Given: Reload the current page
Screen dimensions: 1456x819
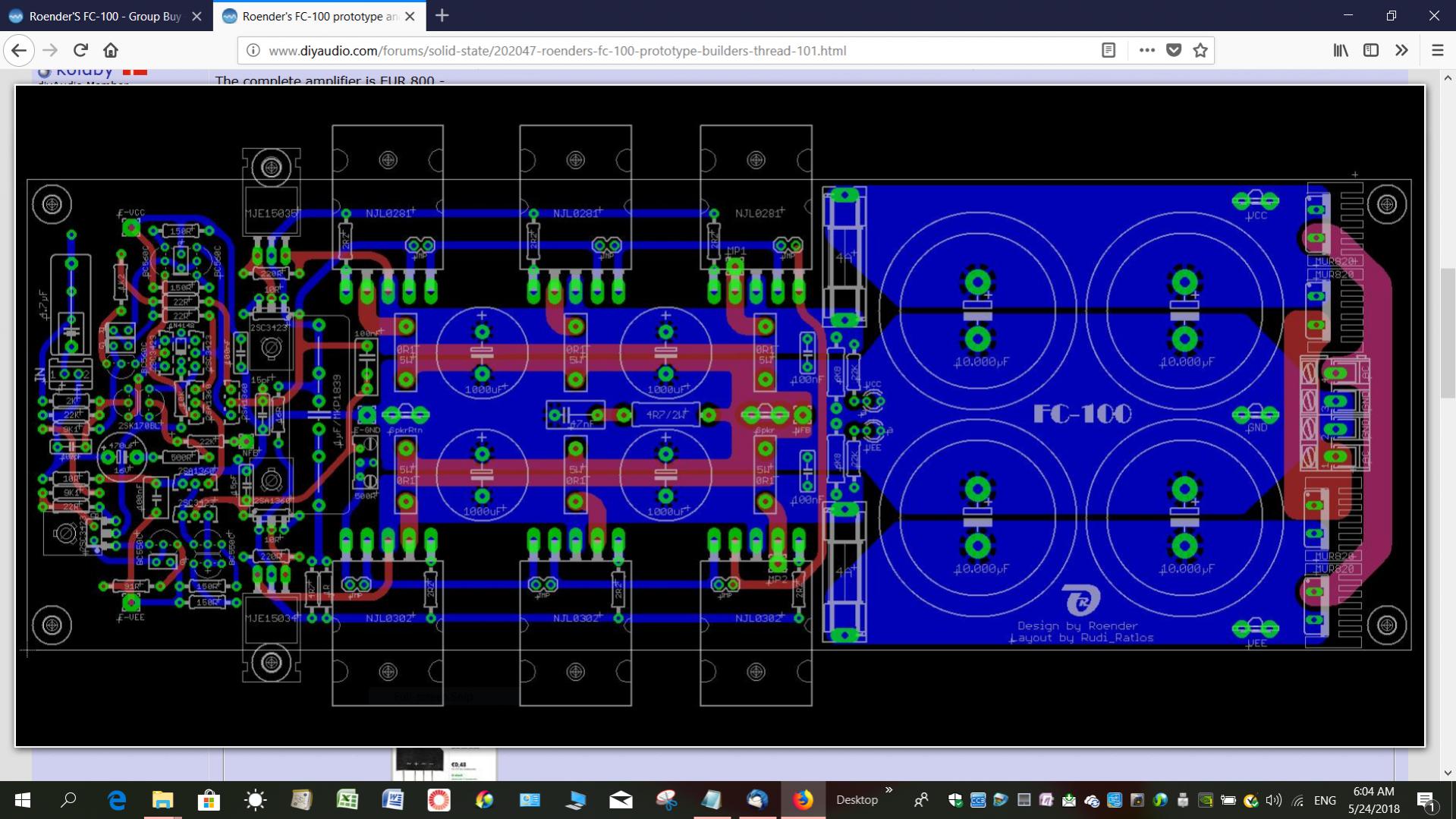Looking at the screenshot, I should 80,51.
